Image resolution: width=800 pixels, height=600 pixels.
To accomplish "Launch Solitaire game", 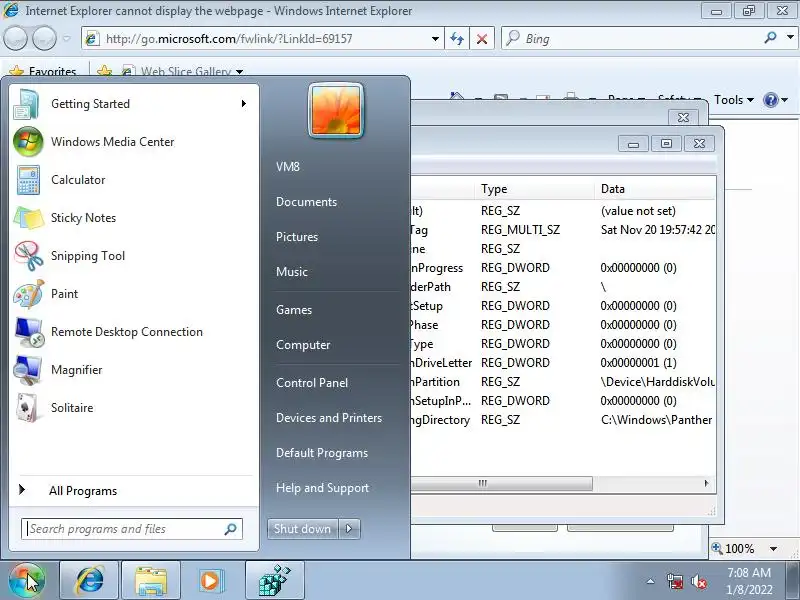I will (134, 408).
